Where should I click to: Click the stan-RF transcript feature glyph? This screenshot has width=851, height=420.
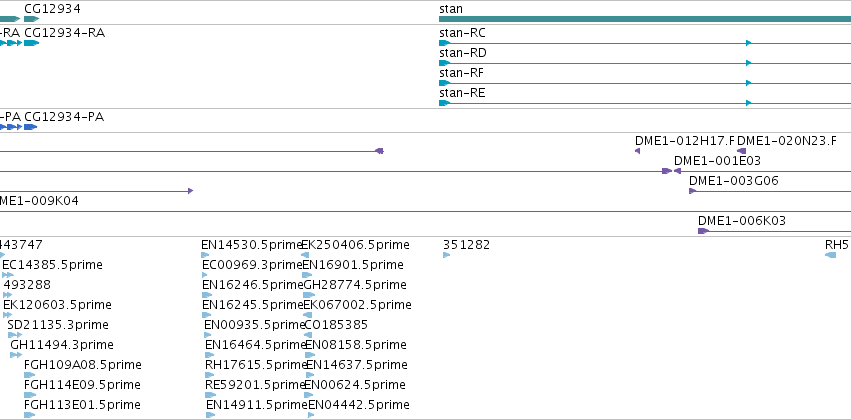[x=645, y=83]
